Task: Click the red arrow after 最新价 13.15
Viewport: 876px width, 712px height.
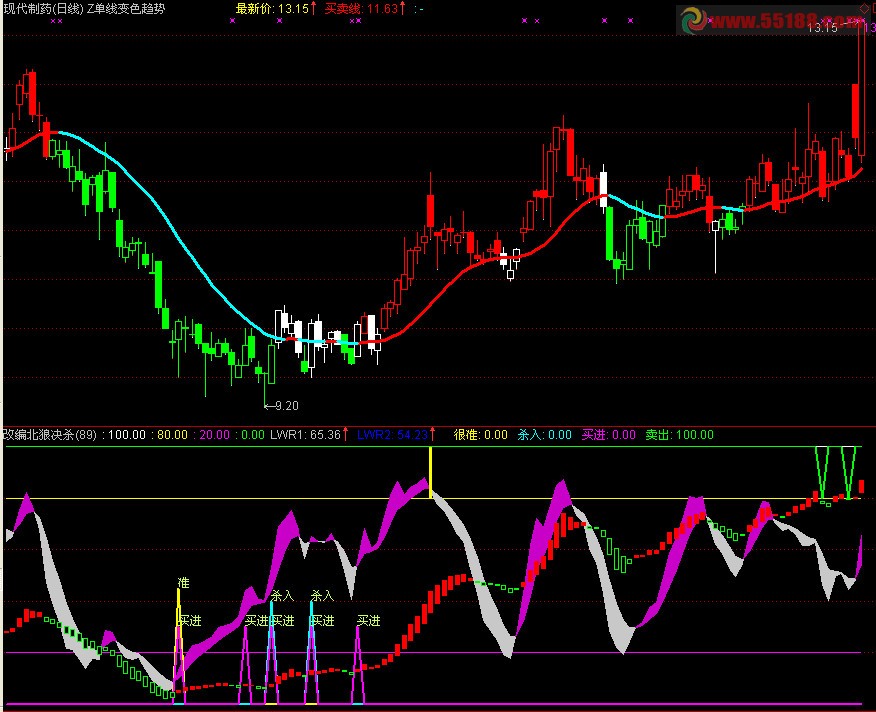Action: (314, 9)
